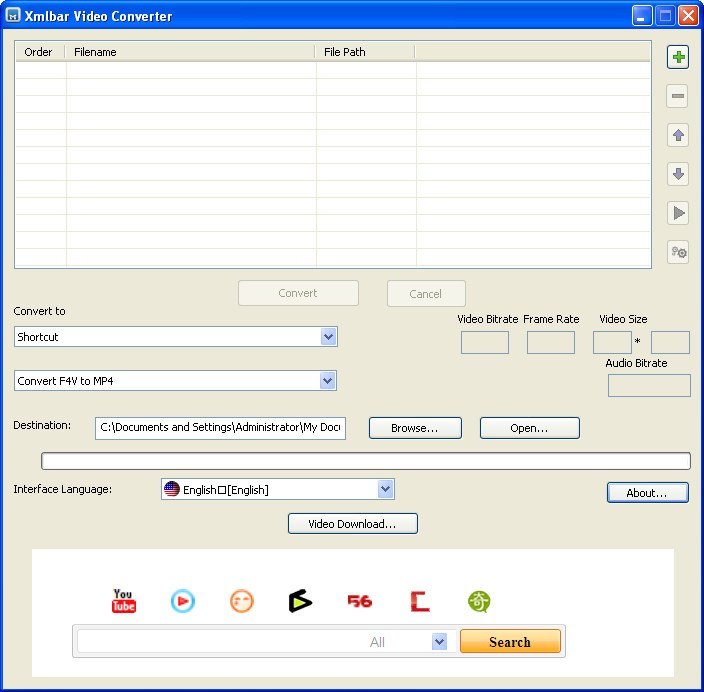Click the Destination path input field
Image resolution: width=704 pixels, height=692 pixels.
(220, 428)
